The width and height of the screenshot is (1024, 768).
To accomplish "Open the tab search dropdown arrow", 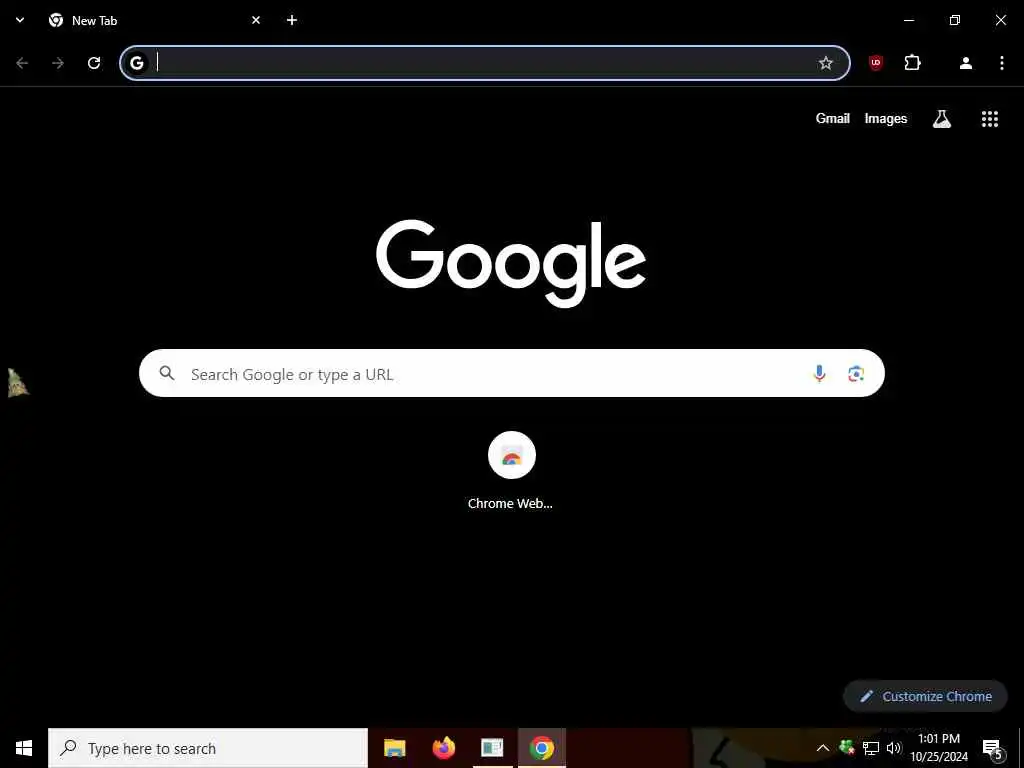I will click(x=20, y=20).
